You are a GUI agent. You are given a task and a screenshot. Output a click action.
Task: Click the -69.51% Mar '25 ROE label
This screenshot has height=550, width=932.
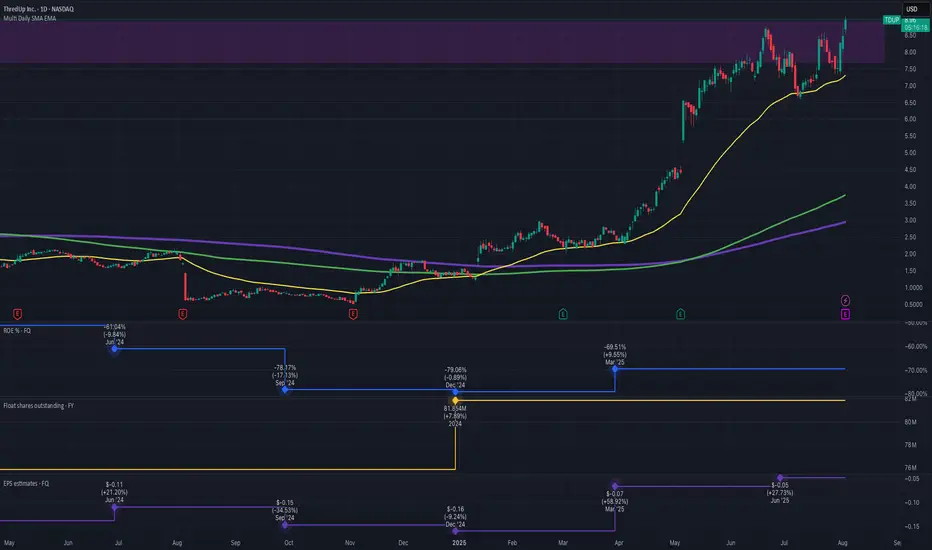615,354
